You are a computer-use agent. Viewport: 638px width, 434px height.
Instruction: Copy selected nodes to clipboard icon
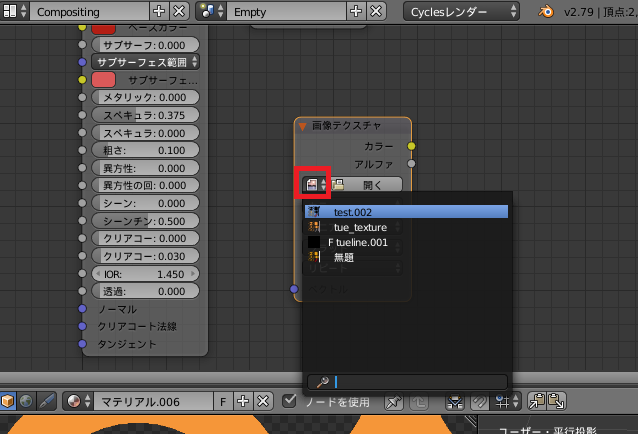pos(537,401)
